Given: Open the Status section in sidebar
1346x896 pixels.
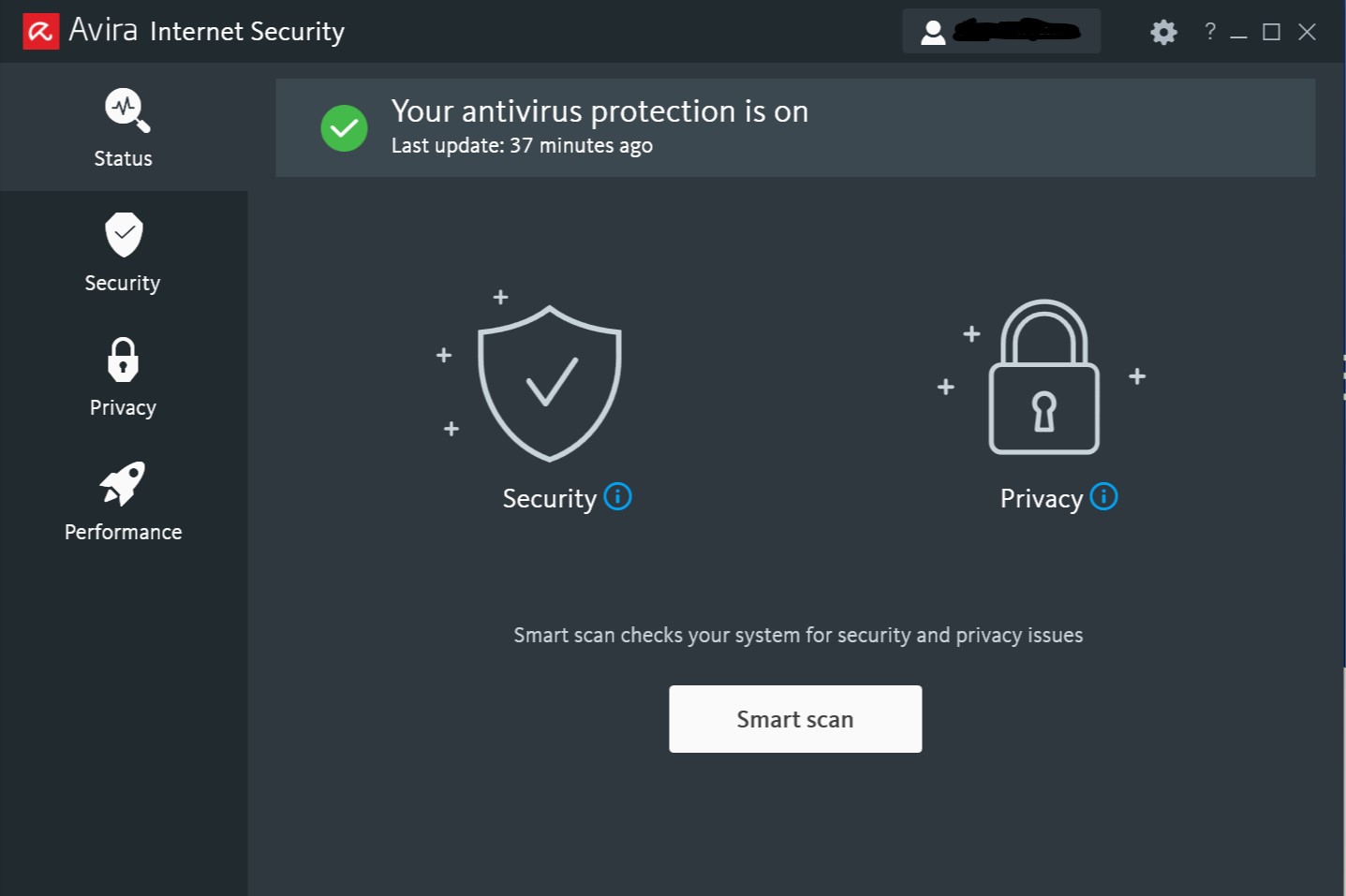Looking at the screenshot, I should (x=123, y=128).
